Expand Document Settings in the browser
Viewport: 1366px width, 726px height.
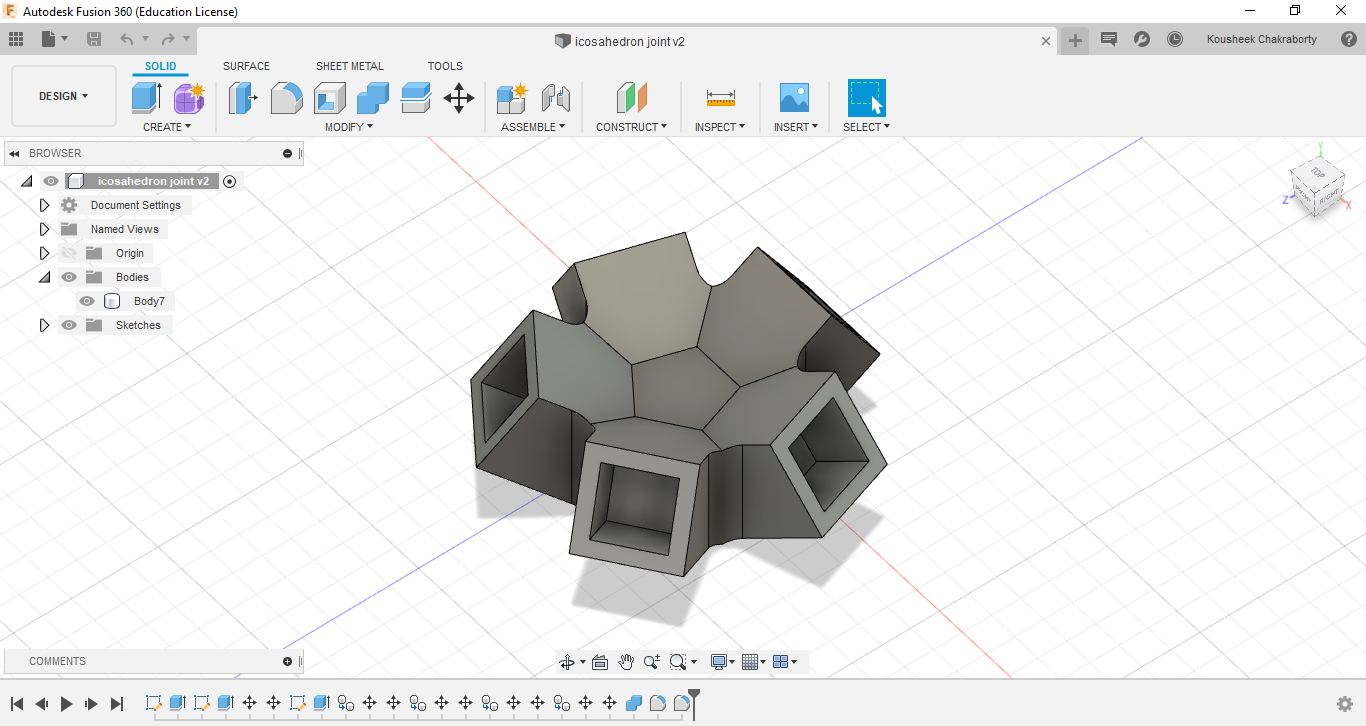coord(44,205)
